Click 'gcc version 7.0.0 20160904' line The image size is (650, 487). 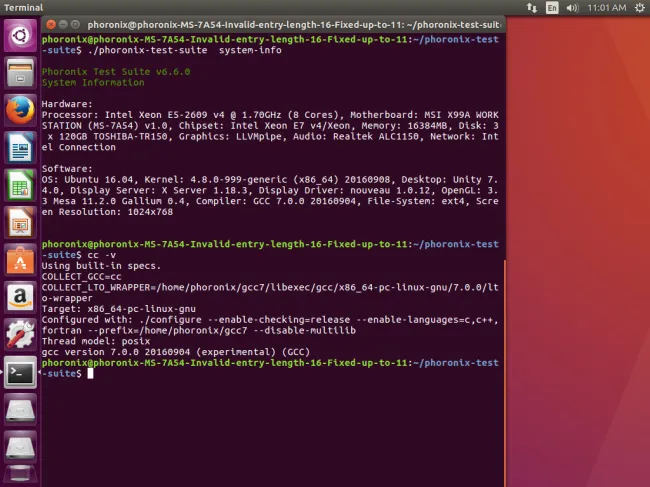176,352
